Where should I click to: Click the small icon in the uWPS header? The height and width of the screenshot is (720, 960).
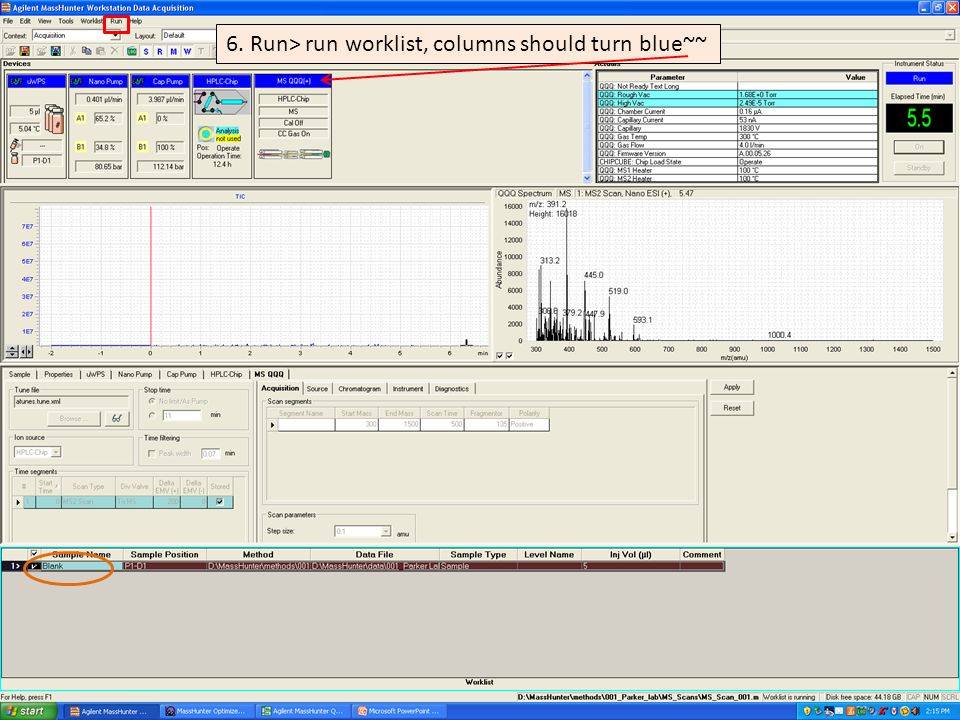pyautogui.click(x=15, y=81)
